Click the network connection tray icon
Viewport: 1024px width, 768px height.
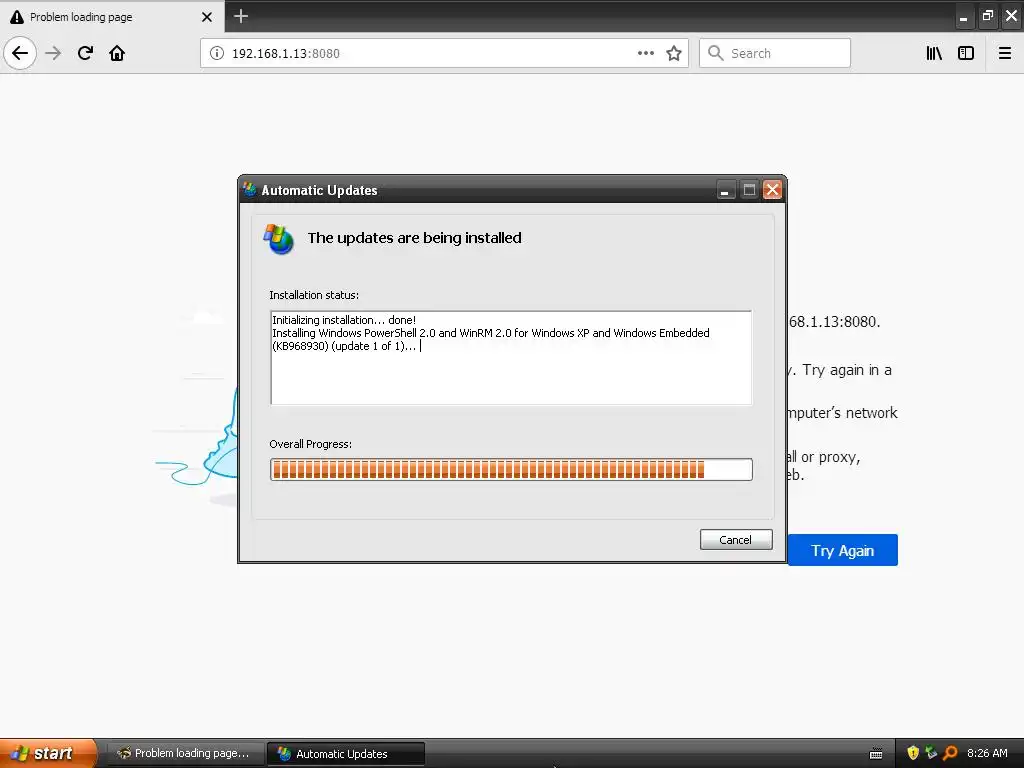coord(931,753)
